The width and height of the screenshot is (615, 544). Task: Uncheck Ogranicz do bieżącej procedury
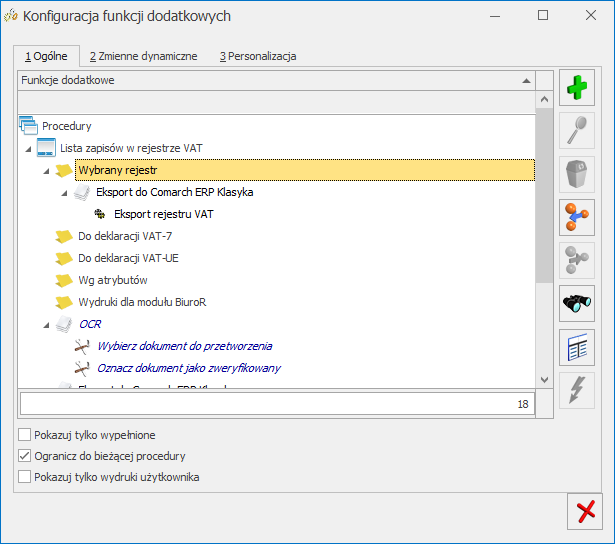click(25, 456)
